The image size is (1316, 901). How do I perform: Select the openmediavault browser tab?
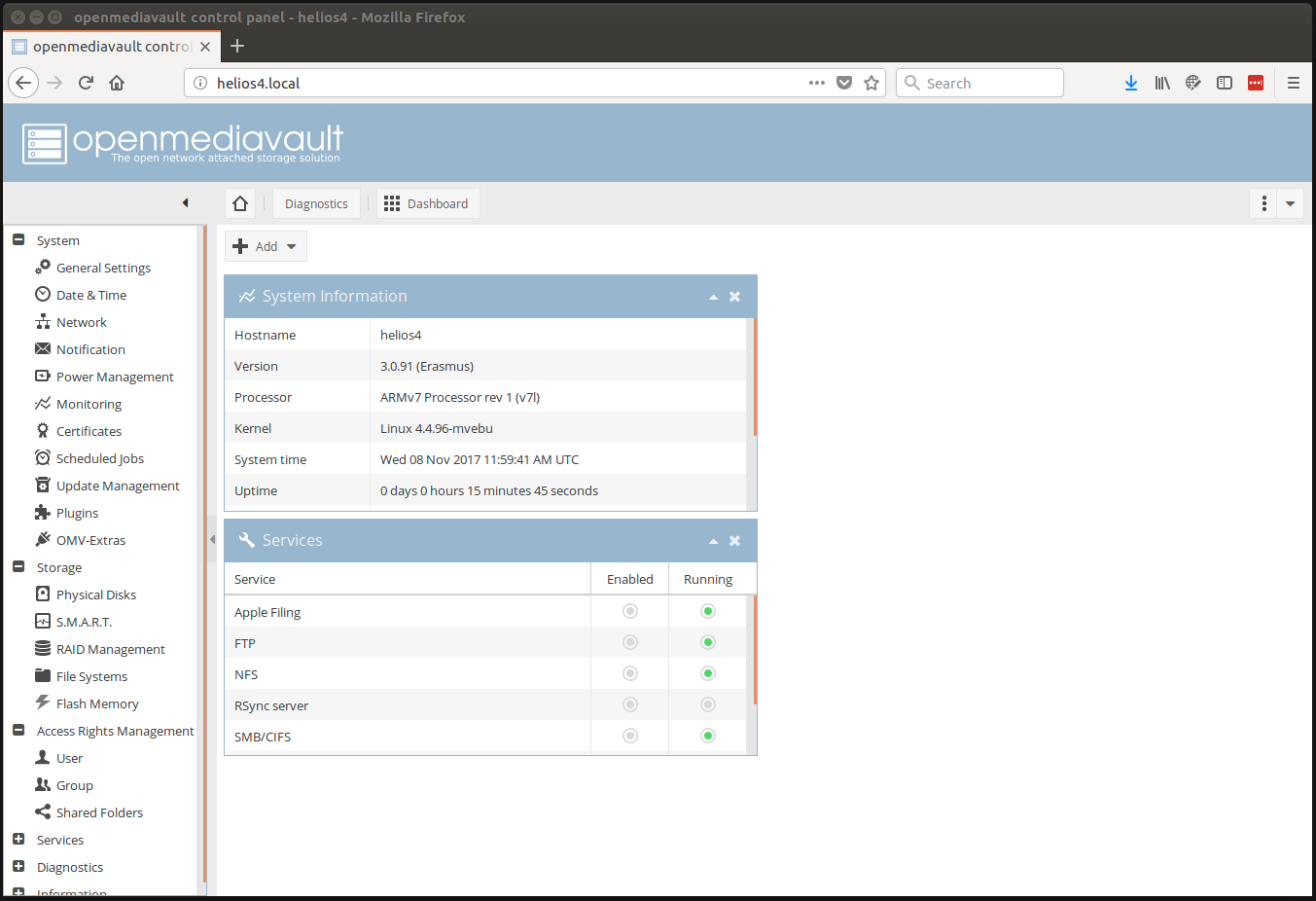coord(112,46)
